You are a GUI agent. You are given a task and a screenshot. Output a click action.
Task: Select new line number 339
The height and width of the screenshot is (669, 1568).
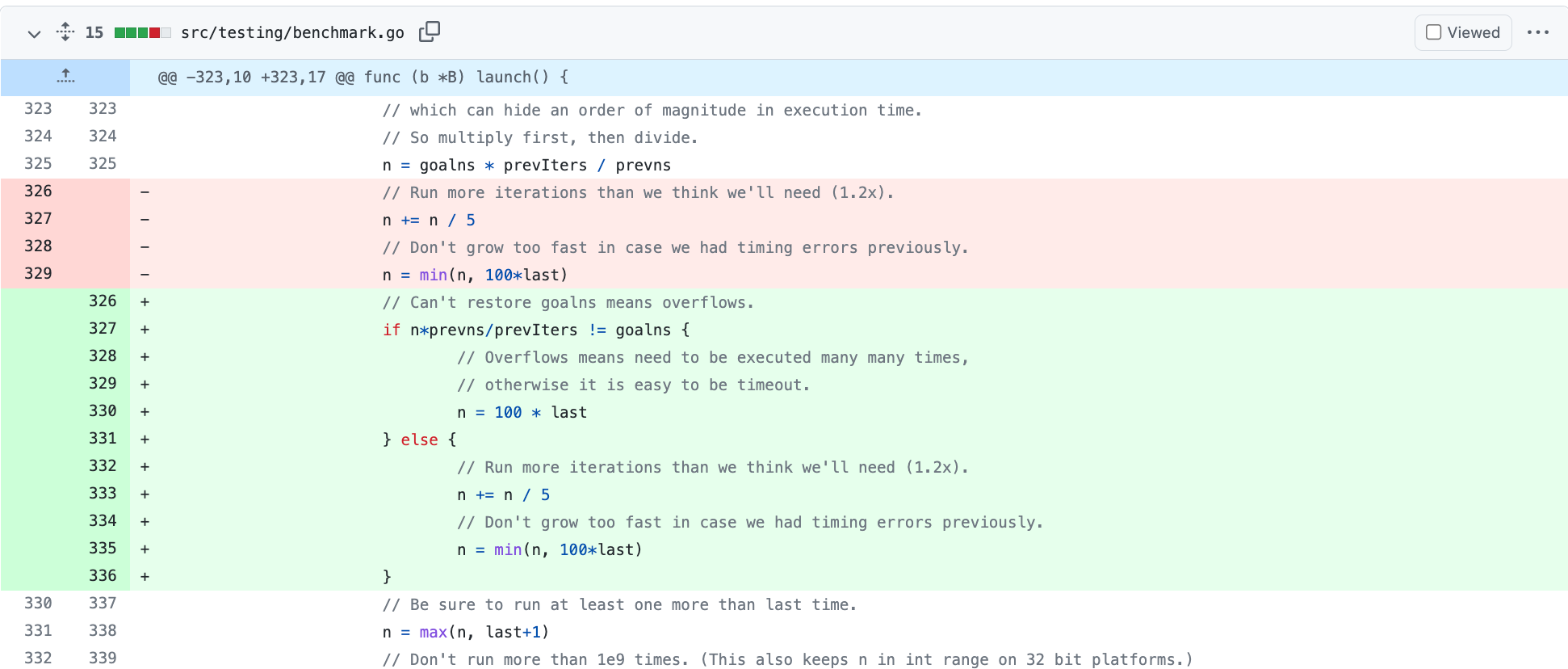point(103,658)
